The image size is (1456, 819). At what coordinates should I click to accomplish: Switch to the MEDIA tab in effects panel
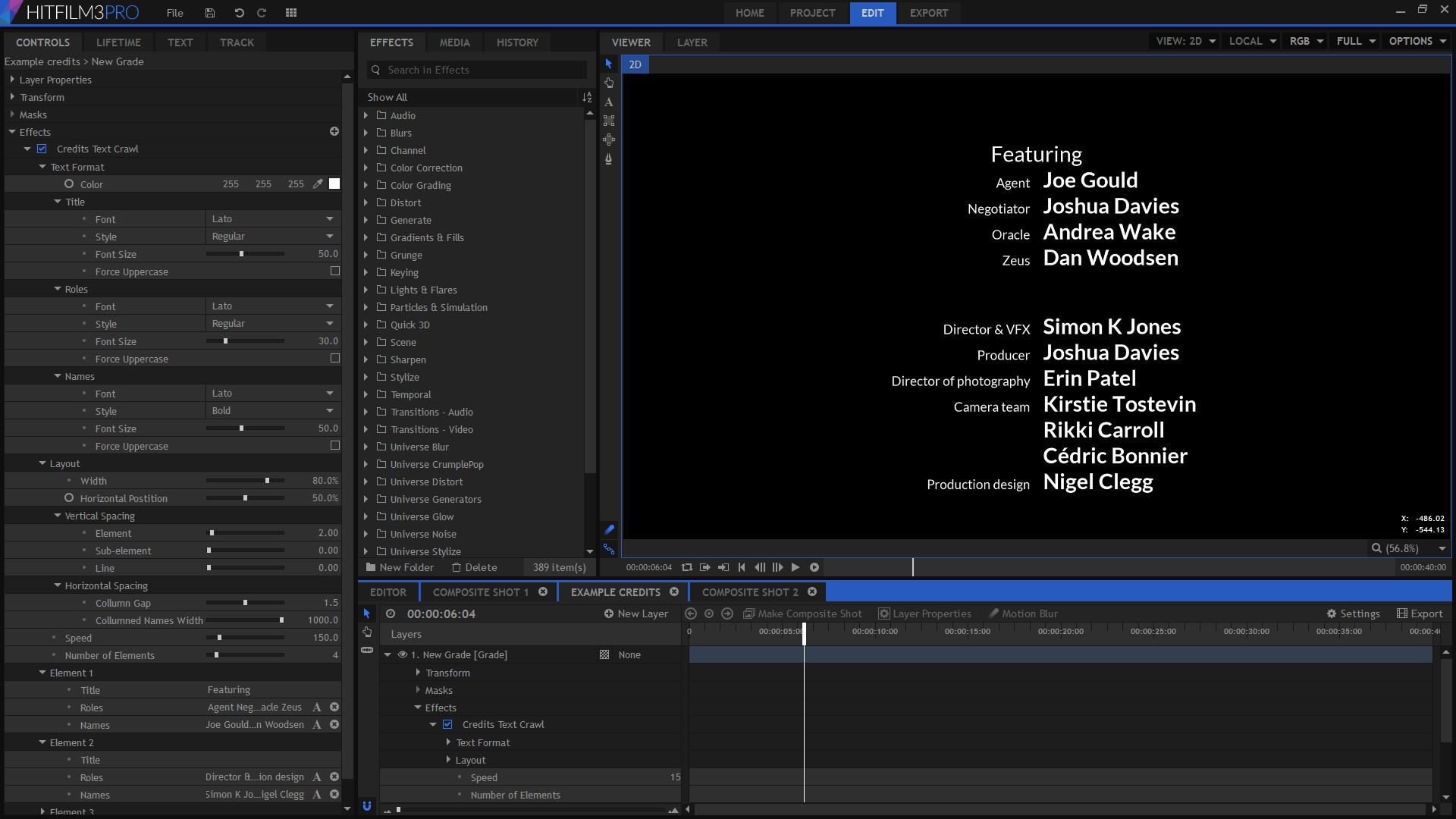click(x=454, y=42)
